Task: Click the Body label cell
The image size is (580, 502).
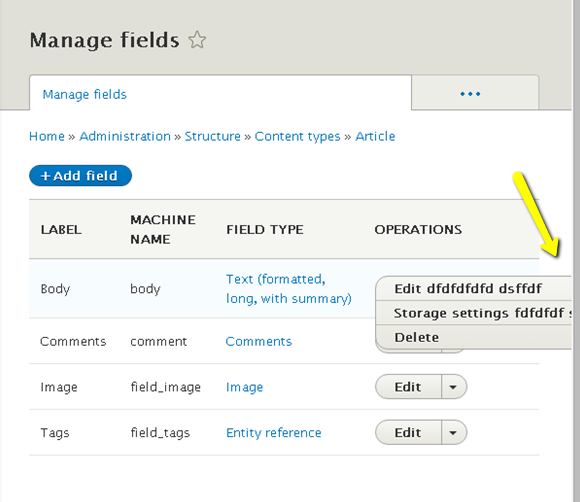Action: click(55, 289)
